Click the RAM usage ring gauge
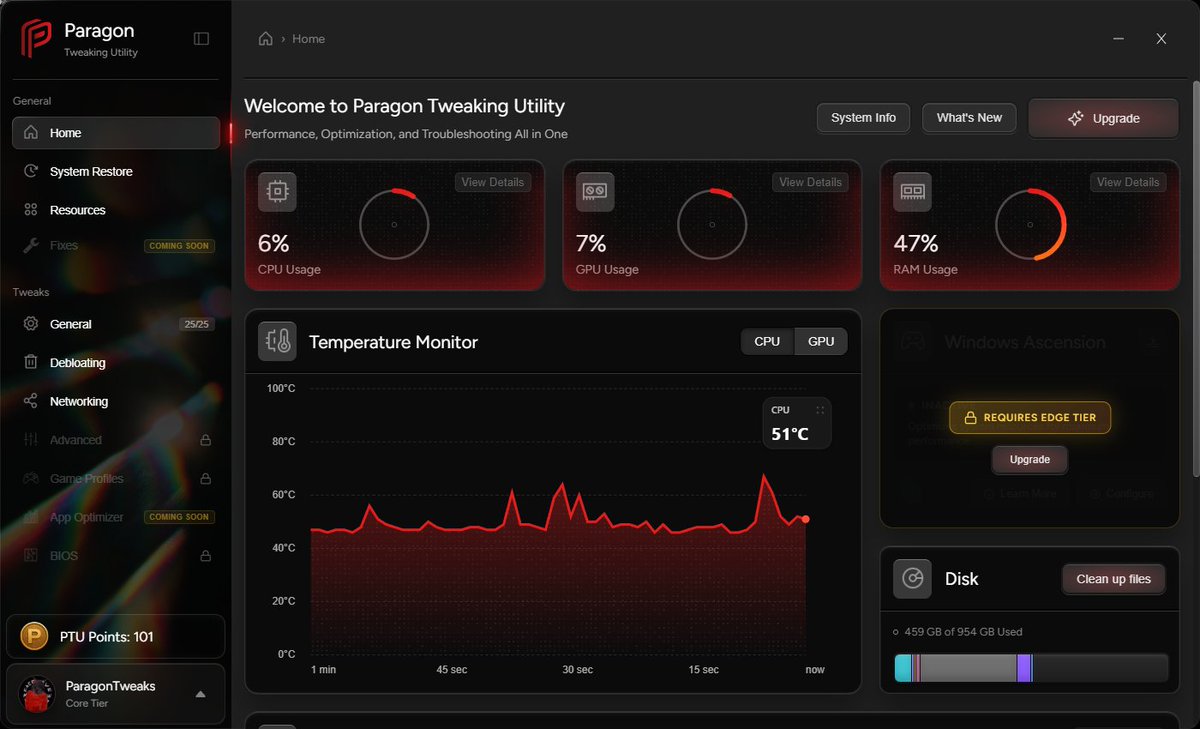This screenshot has height=729, width=1200. tap(1030, 224)
